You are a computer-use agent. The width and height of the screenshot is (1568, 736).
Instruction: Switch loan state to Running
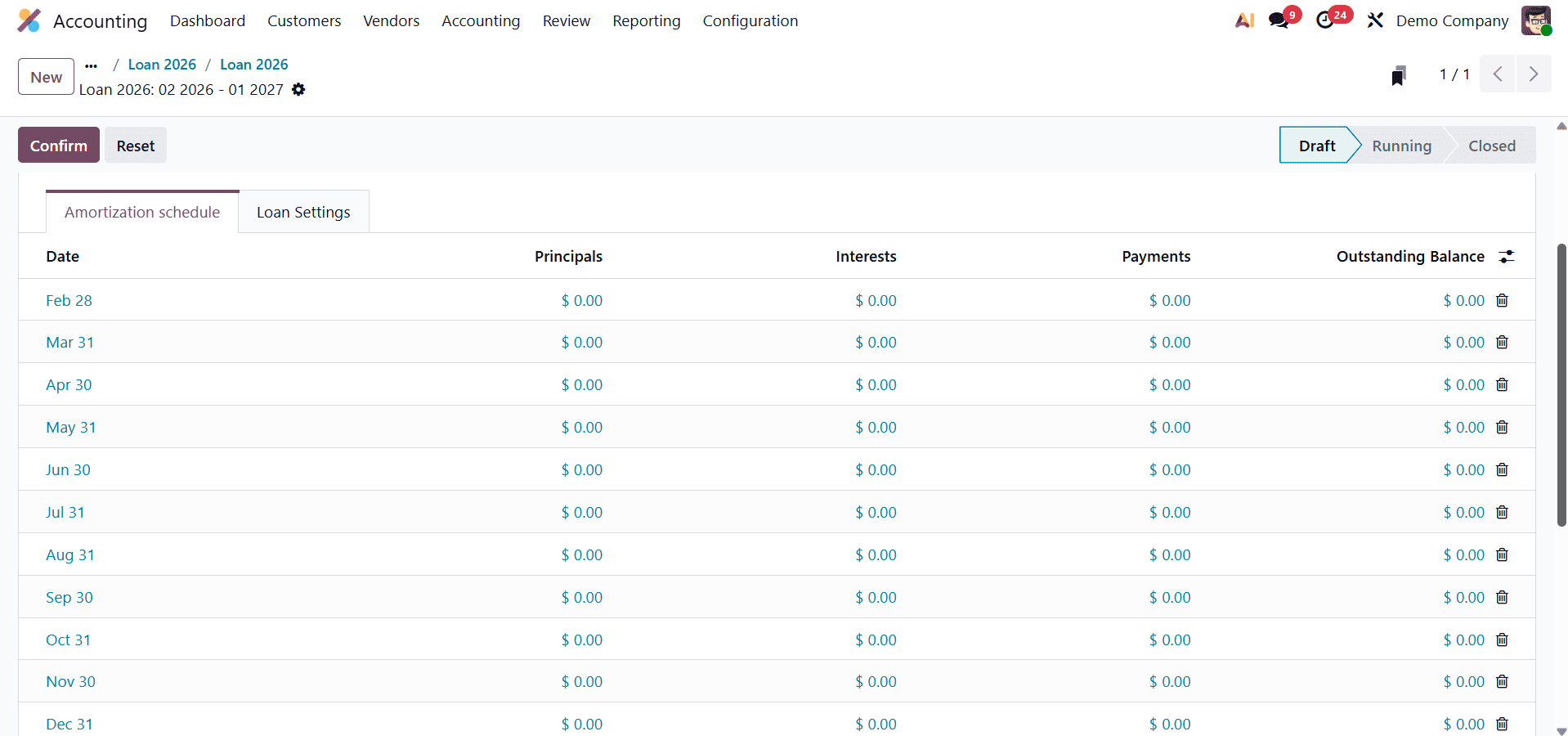(x=1402, y=145)
